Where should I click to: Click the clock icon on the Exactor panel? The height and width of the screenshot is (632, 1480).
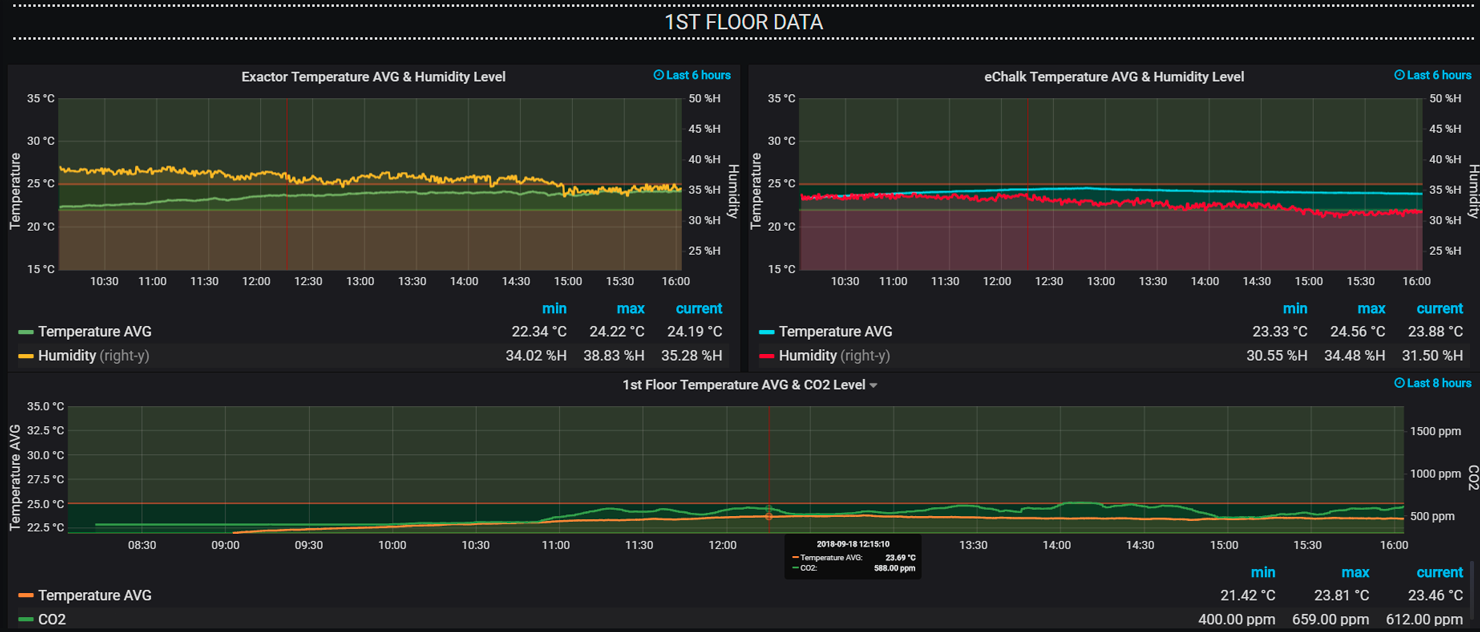pos(658,75)
